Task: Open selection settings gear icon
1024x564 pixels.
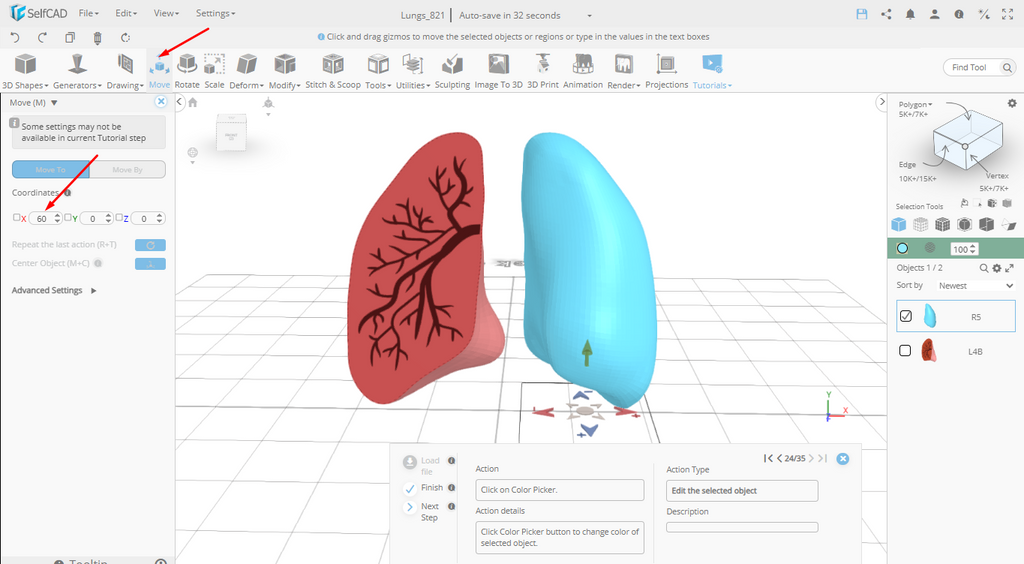Action: (1012, 103)
